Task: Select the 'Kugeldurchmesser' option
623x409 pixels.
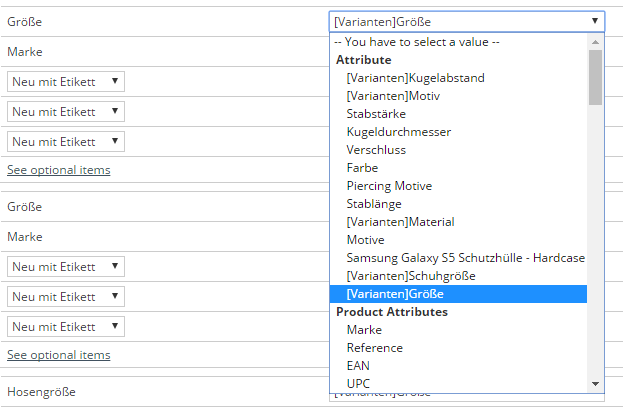Action: click(398, 132)
